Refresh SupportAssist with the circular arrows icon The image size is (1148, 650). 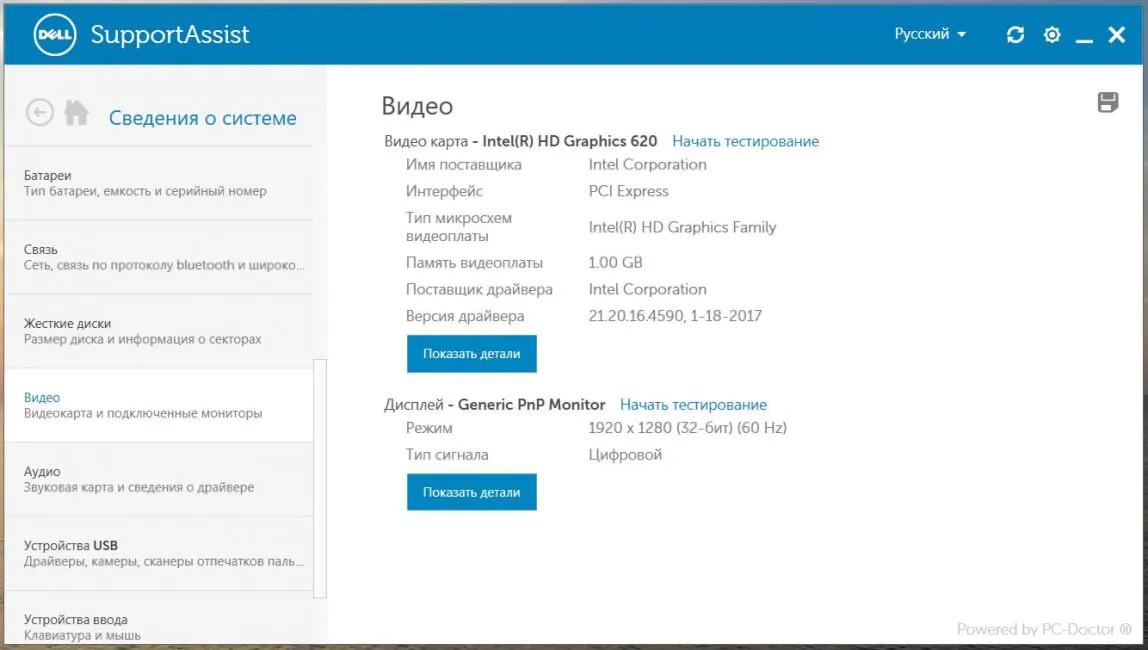(1015, 34)
